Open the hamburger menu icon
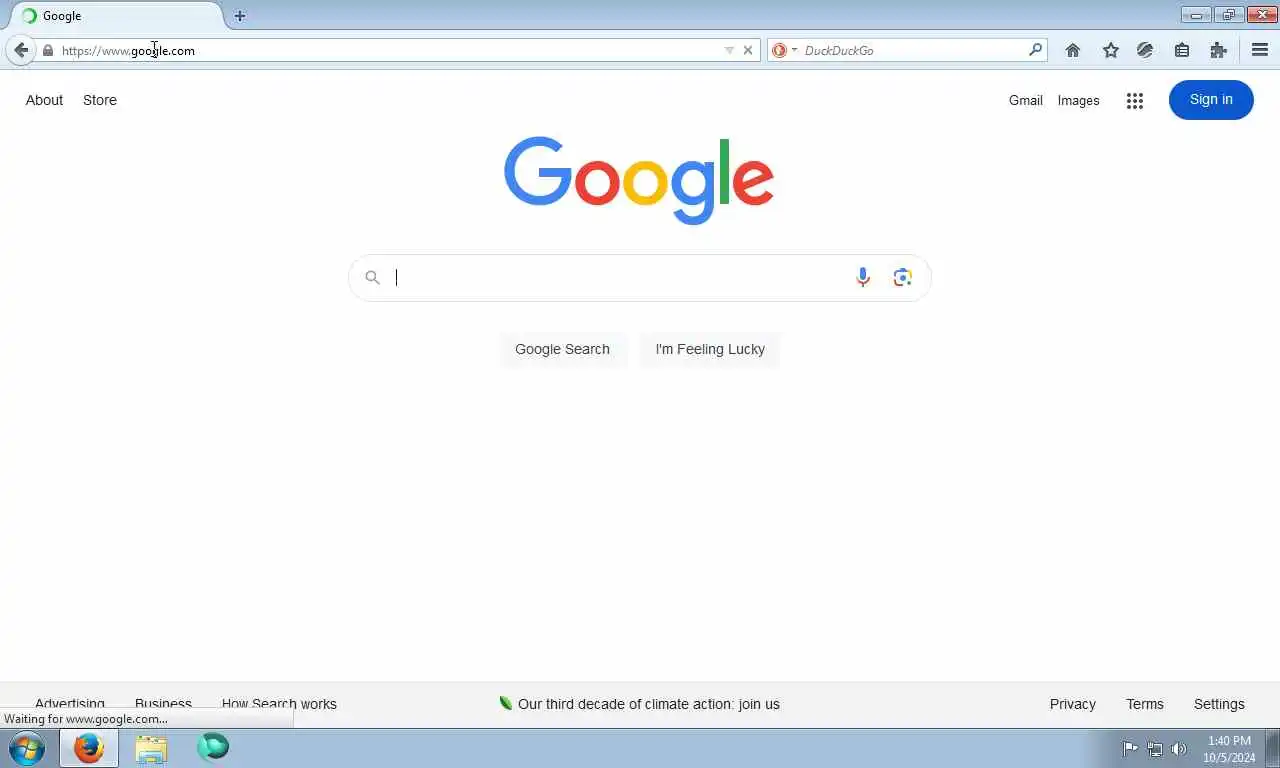 [x=1260, y=50]
